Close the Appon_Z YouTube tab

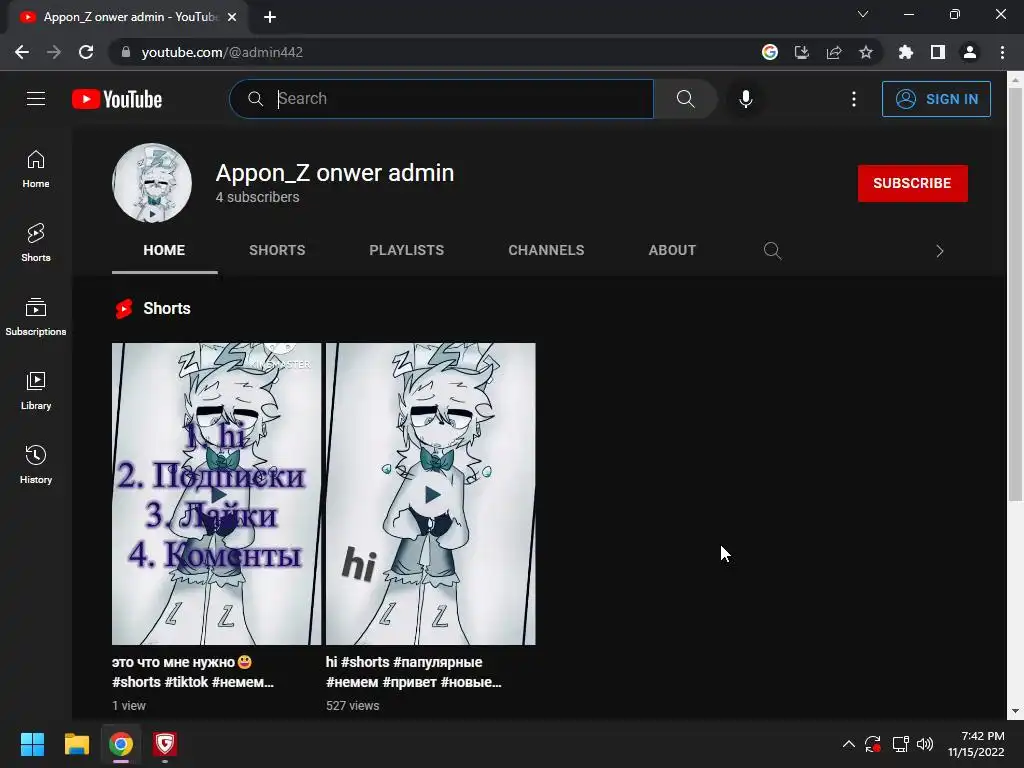point(232,17)
